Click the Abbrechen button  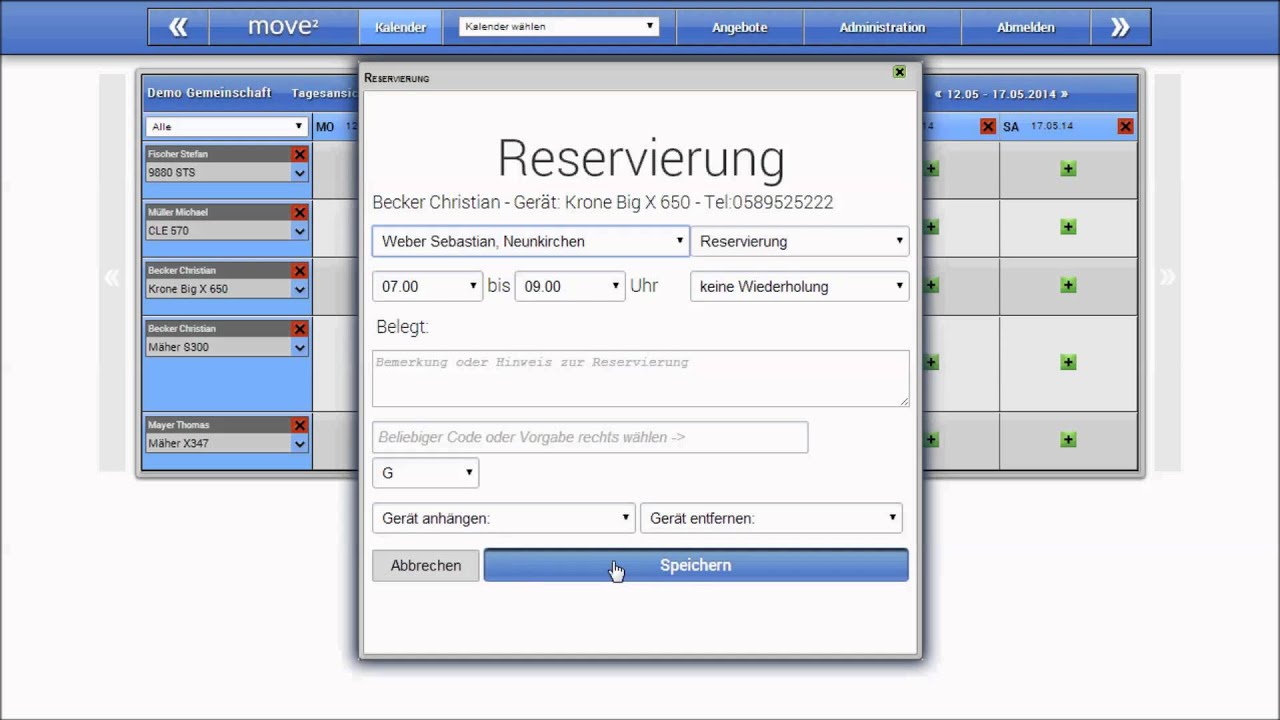click(x=426, y=565)
